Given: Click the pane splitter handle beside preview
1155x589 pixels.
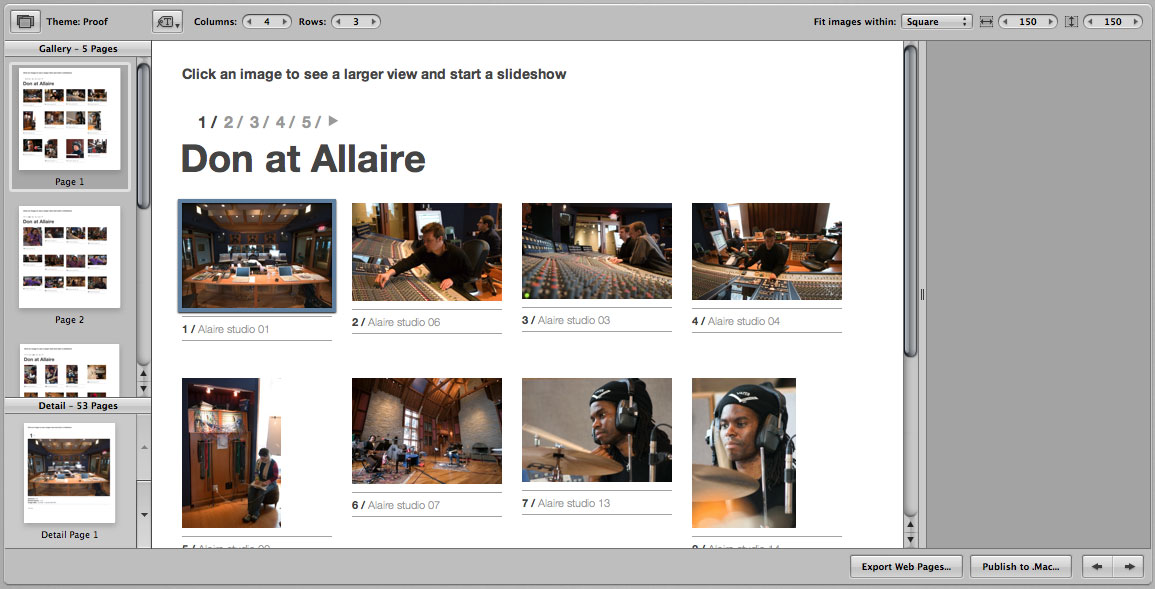Looking at the screenshot, I should click(x=922, y=294).
